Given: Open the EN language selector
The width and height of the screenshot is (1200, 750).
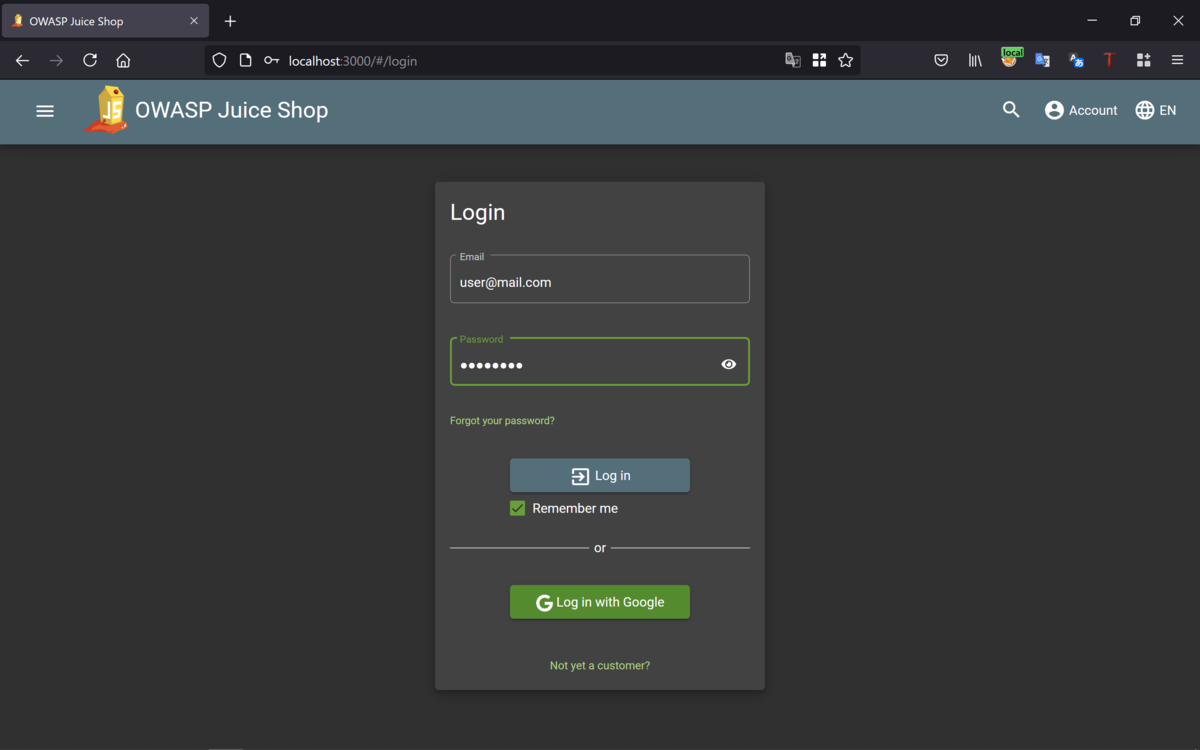Looking at the screenshot, I should click(1156, 110).
